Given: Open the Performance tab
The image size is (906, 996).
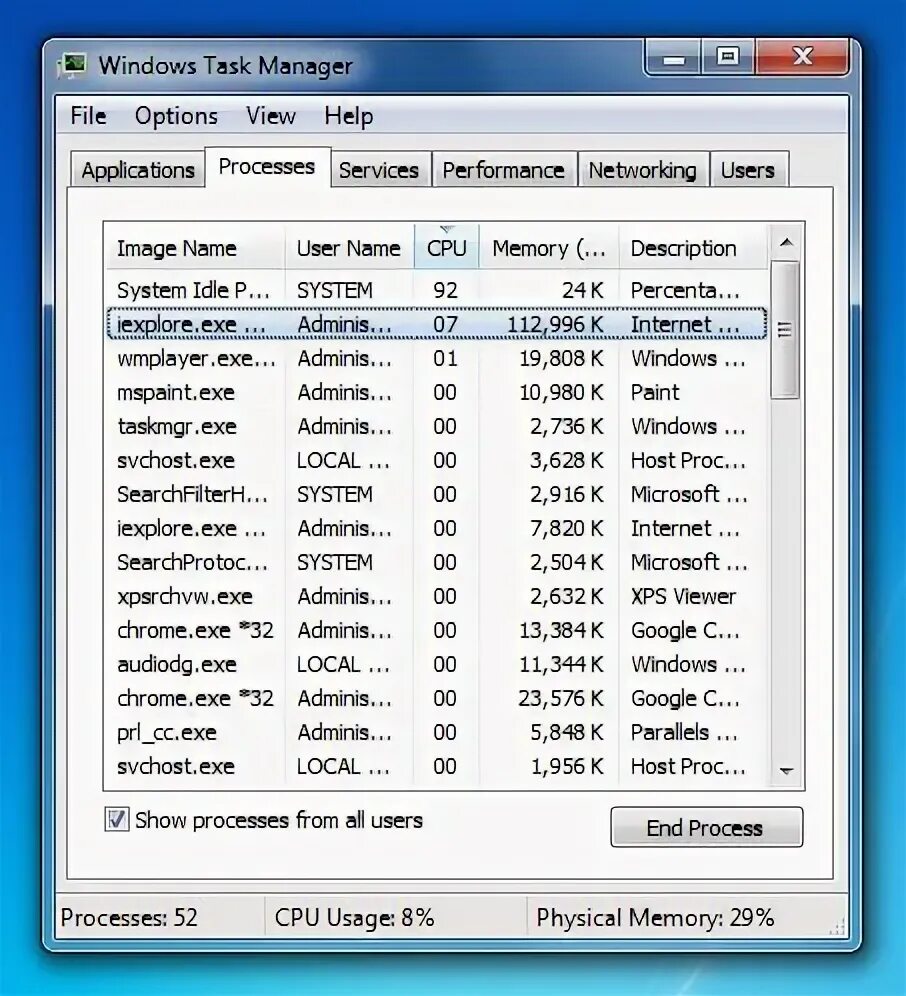Looking at the screenshot, I should coord(503,170).
